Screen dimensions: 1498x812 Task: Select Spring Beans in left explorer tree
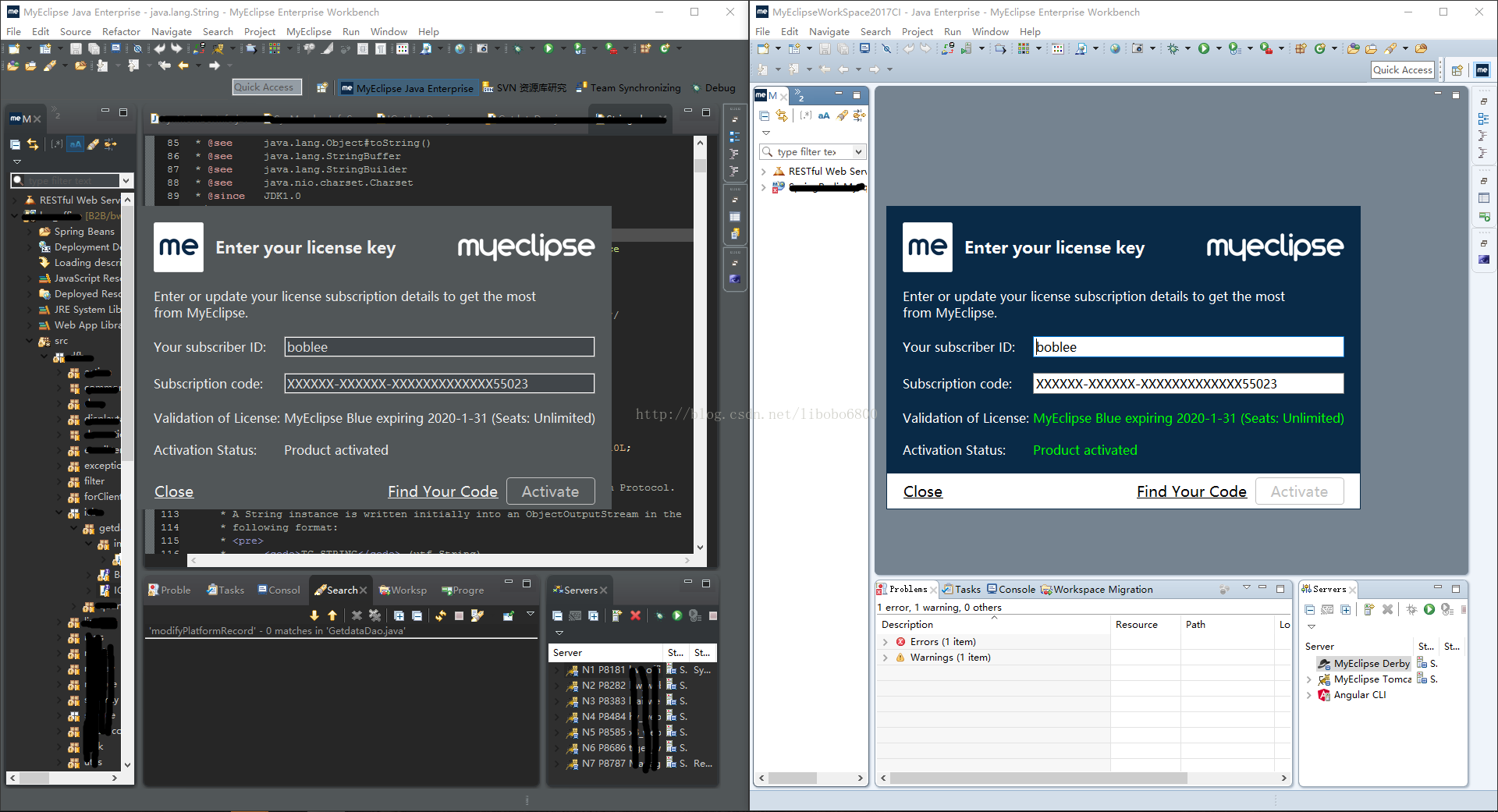pos(84,232)
